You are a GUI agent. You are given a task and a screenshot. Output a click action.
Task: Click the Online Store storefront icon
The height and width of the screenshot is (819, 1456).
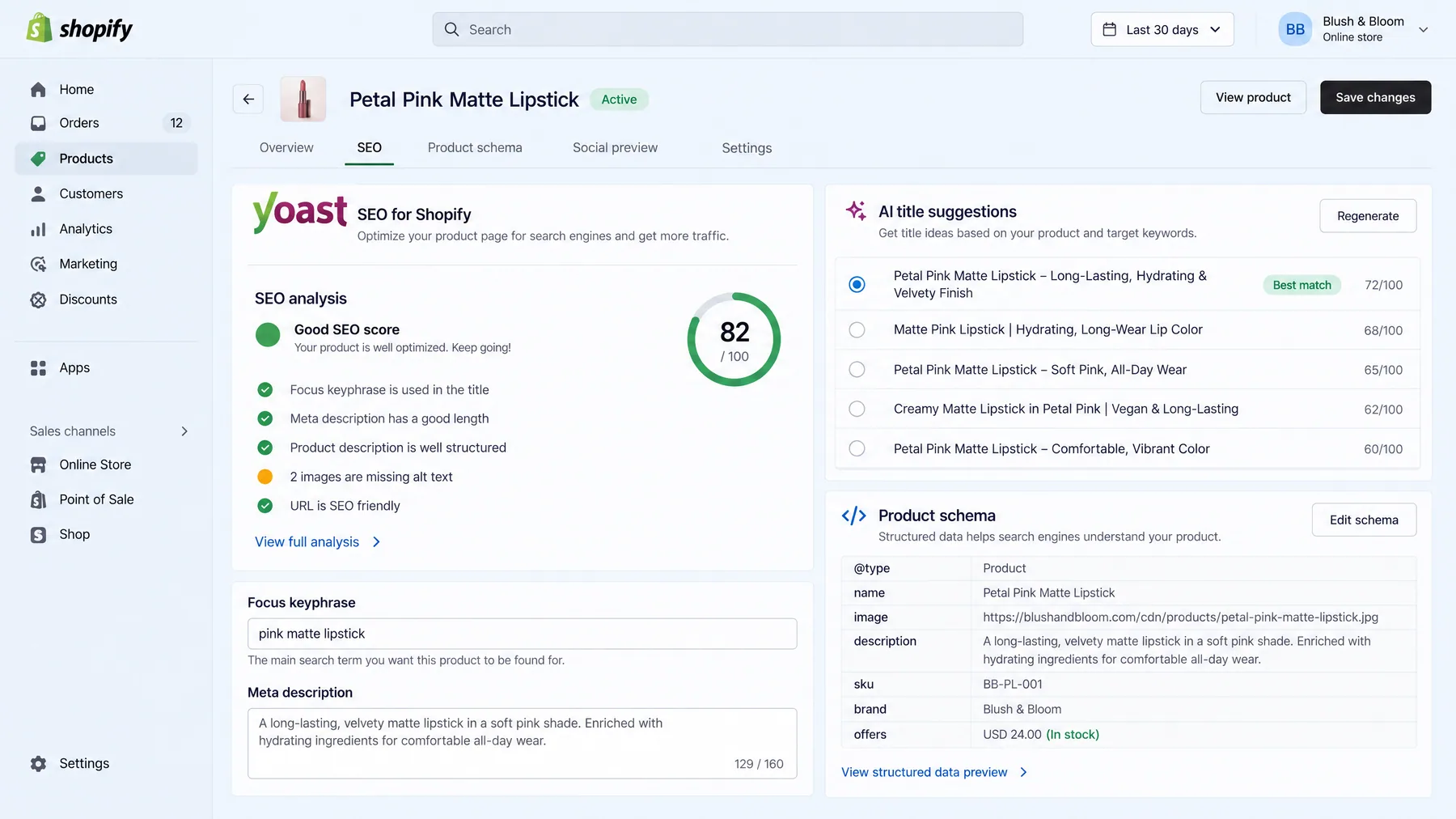38,465
